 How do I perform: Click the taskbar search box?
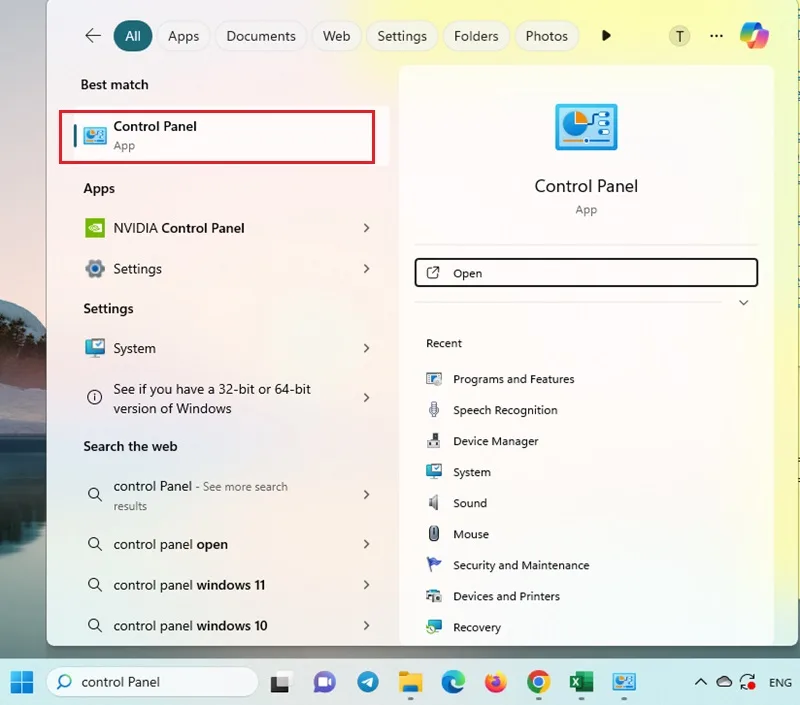(152, 682)
